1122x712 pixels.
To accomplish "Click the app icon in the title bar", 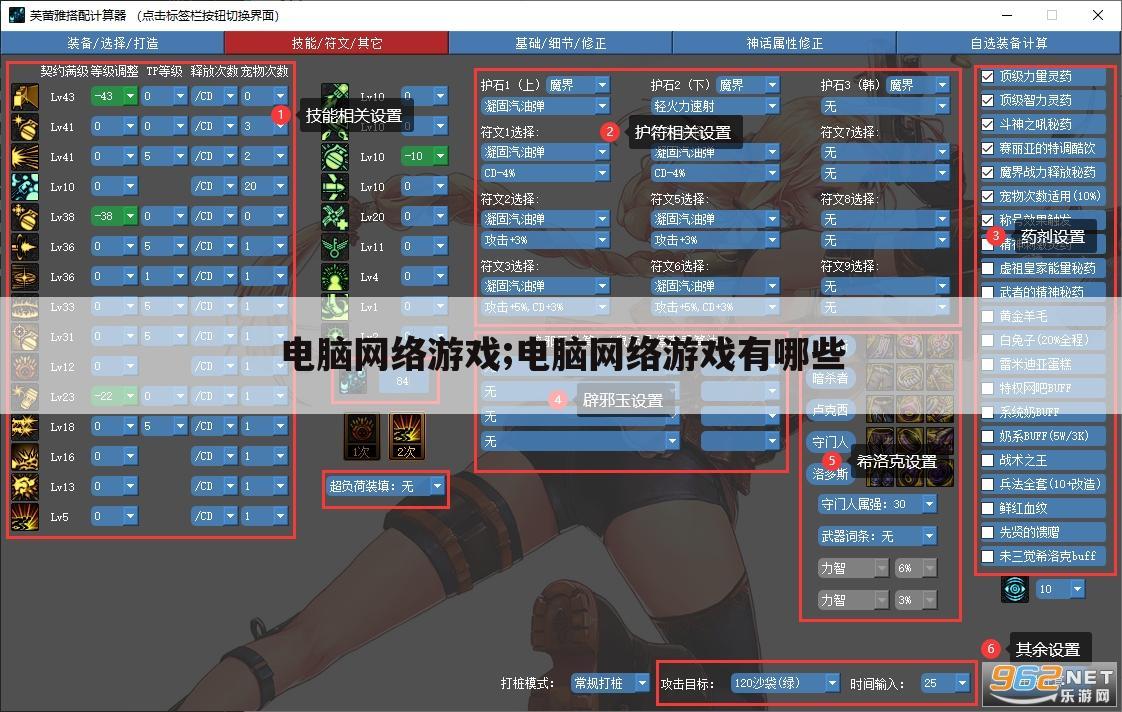I will point(16,15).
